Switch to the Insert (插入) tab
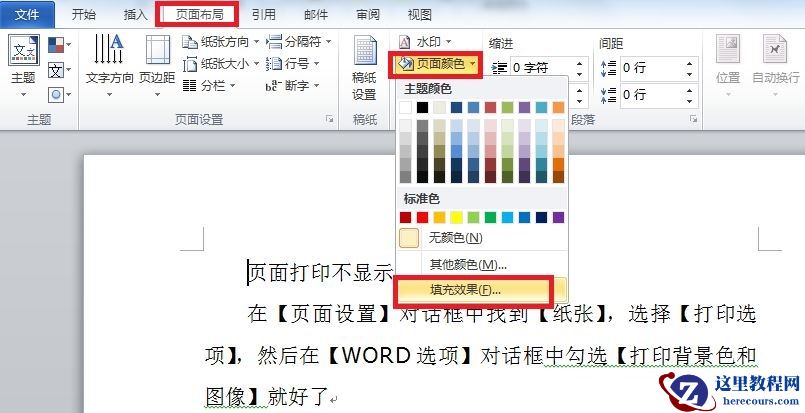 point(135,15)
